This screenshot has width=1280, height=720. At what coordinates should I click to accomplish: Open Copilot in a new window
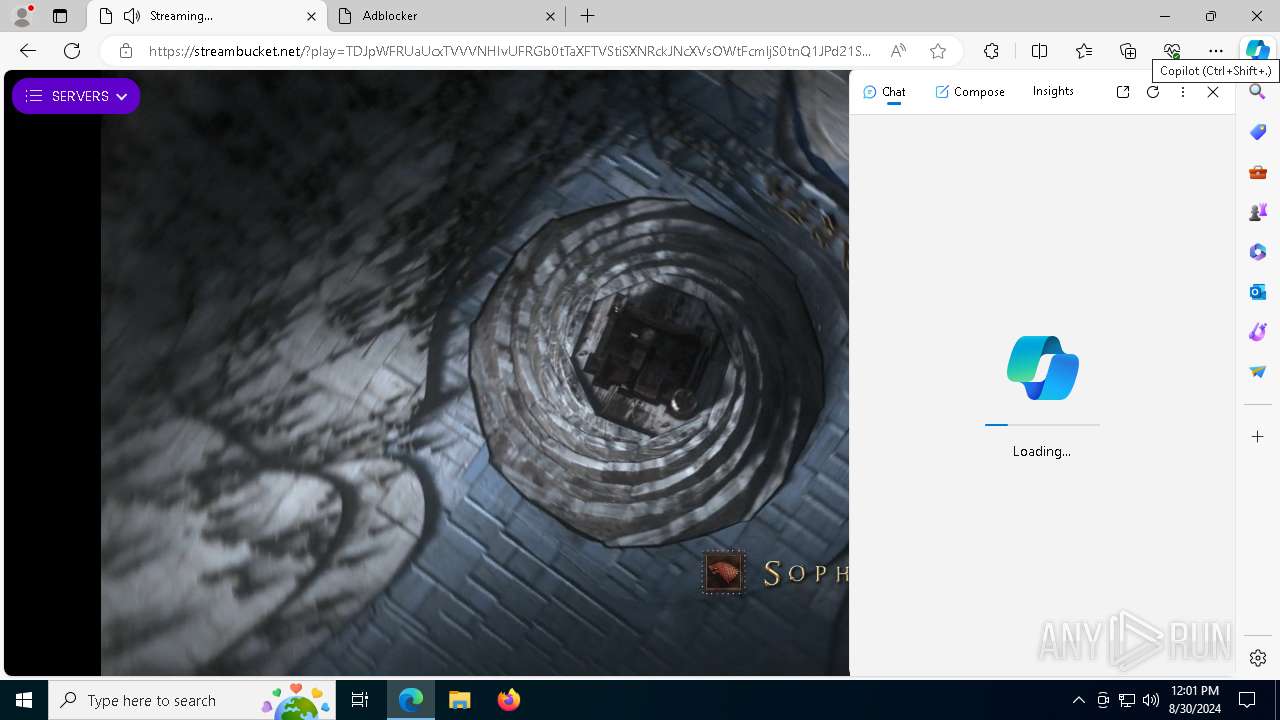[1123, 92]
